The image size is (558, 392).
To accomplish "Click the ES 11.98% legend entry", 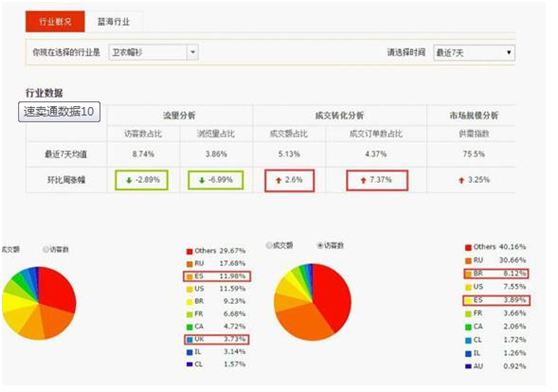I will pos(217,276).
